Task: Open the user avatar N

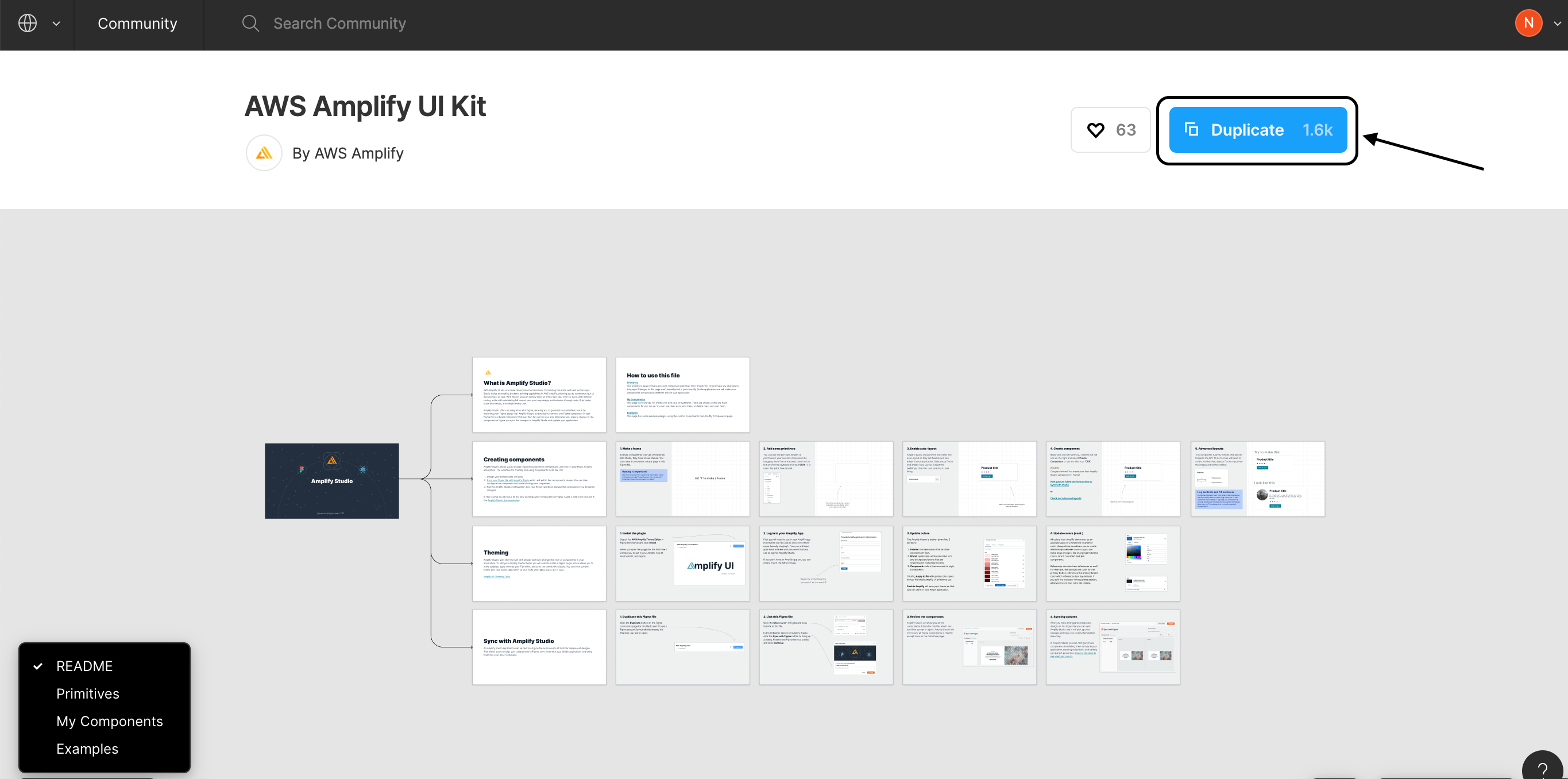Action: (x=1528, y=23)
